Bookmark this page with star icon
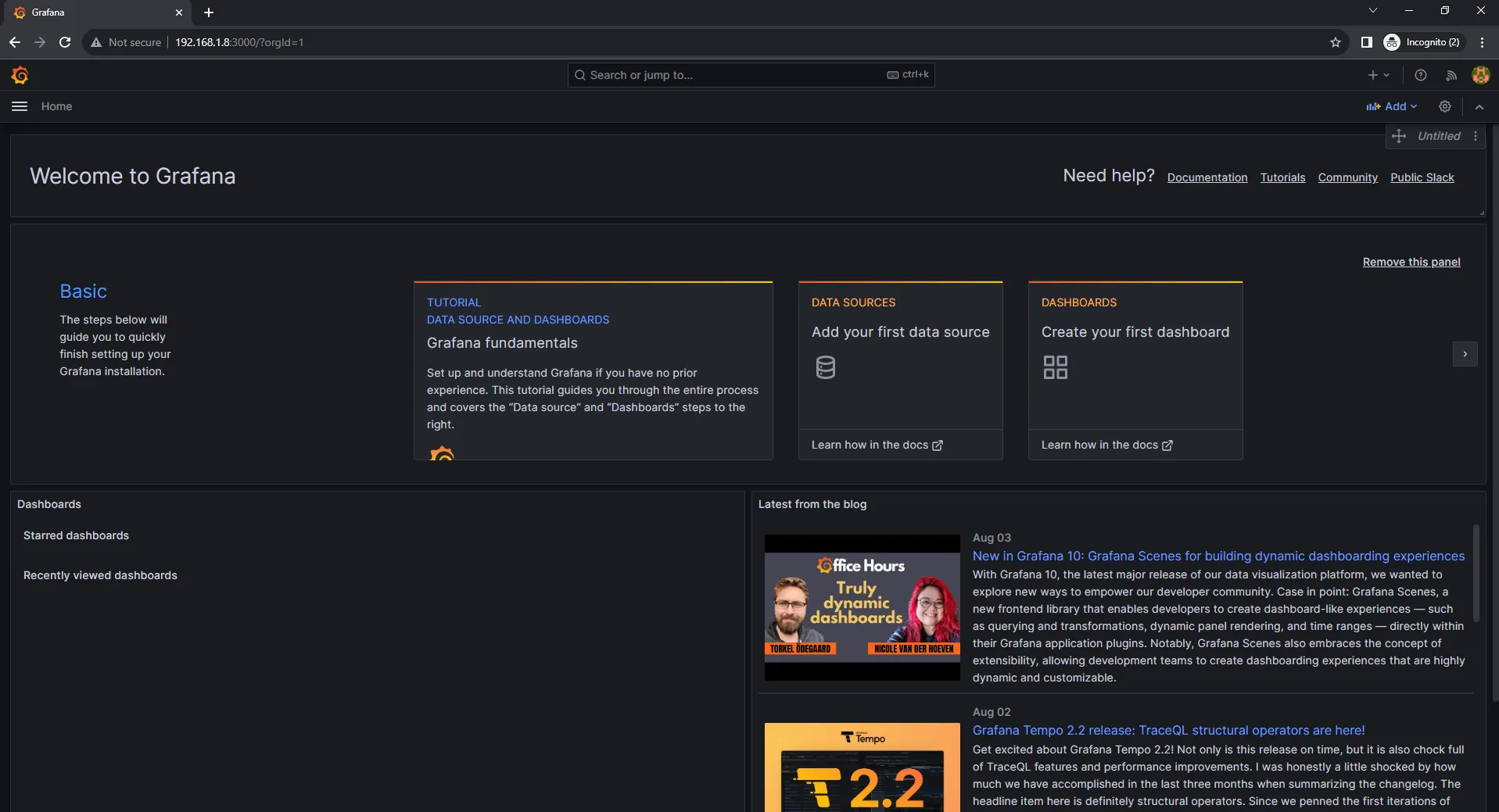 click(x=1336, y=42)
